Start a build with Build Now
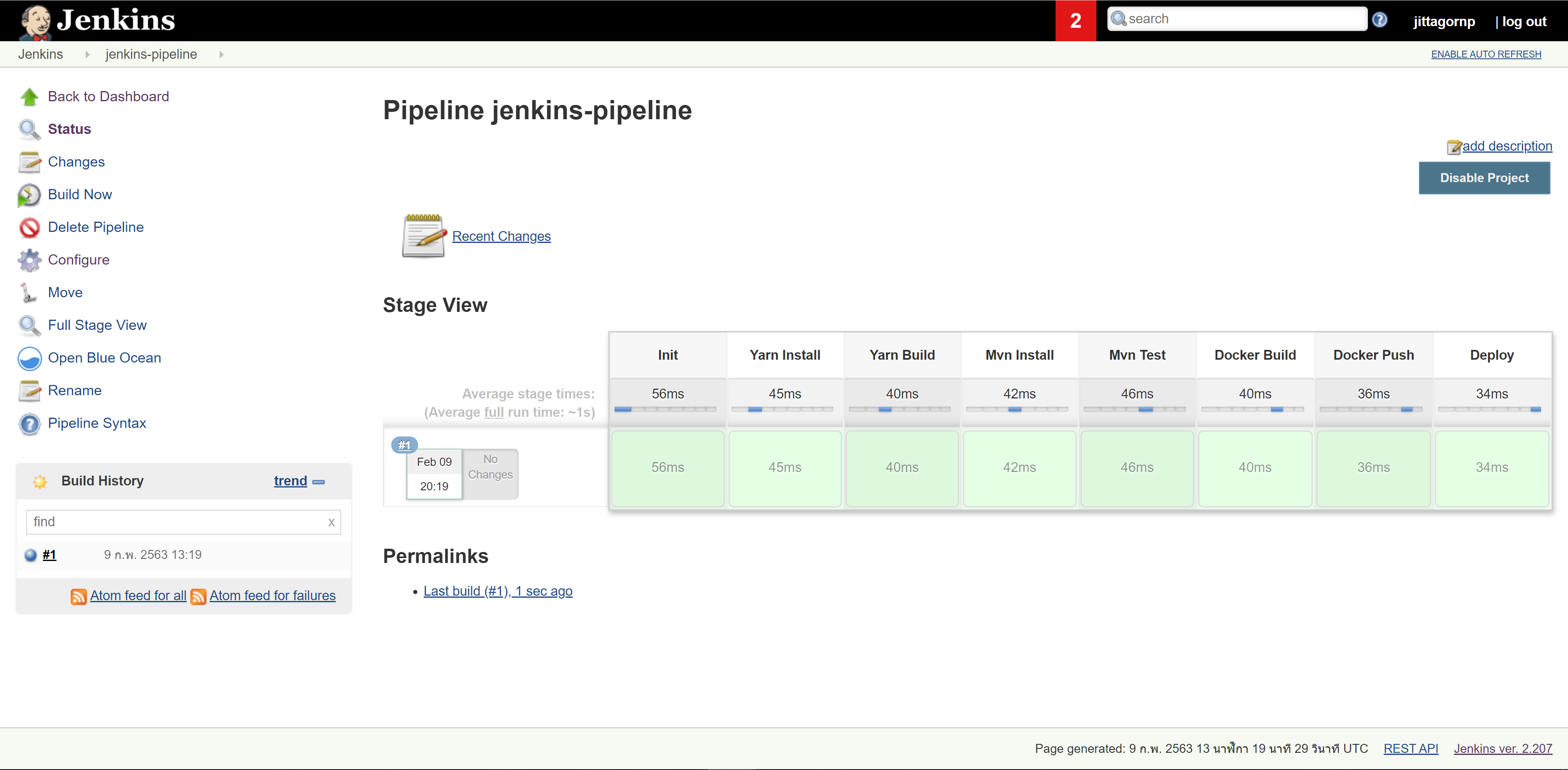The height and width of the screenshot is (770, 1568). (x=80, y=195)
